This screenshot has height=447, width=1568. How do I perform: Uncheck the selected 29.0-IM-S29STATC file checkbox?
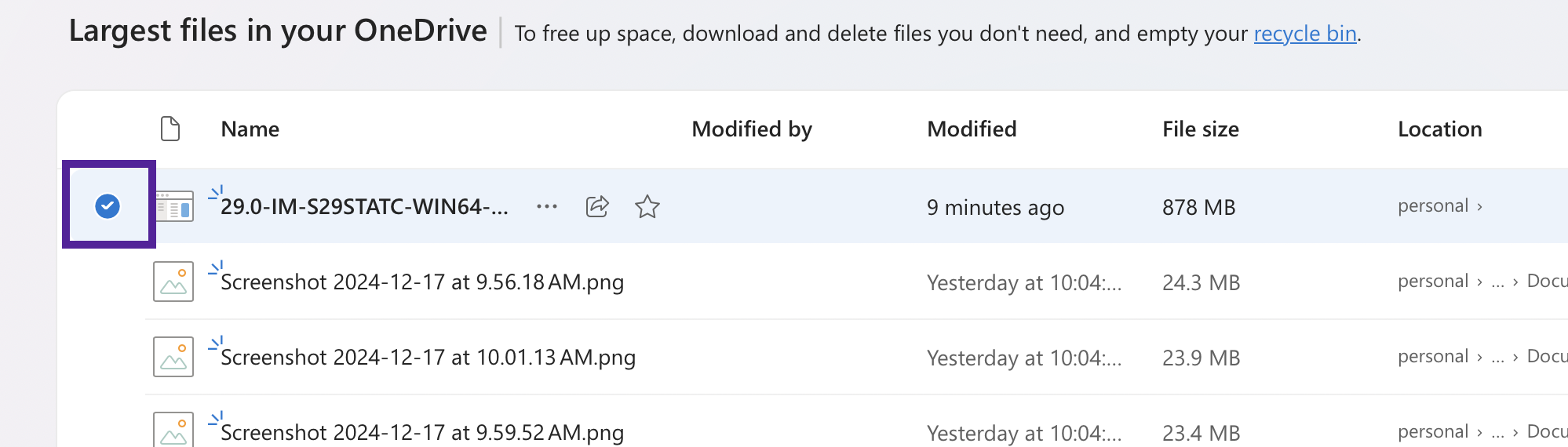coord(108,206)
